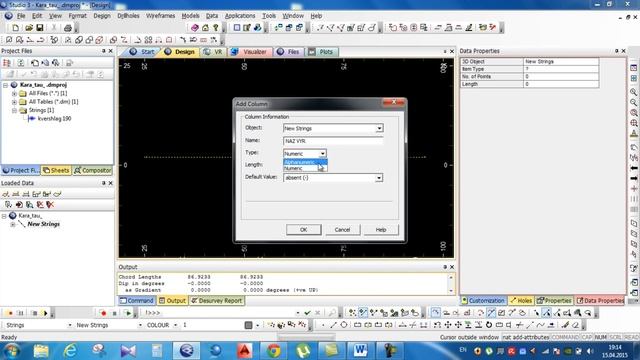Close the Data Properties panel
The height and width of the screenshot is (360, 640).
tap(623, 51)
